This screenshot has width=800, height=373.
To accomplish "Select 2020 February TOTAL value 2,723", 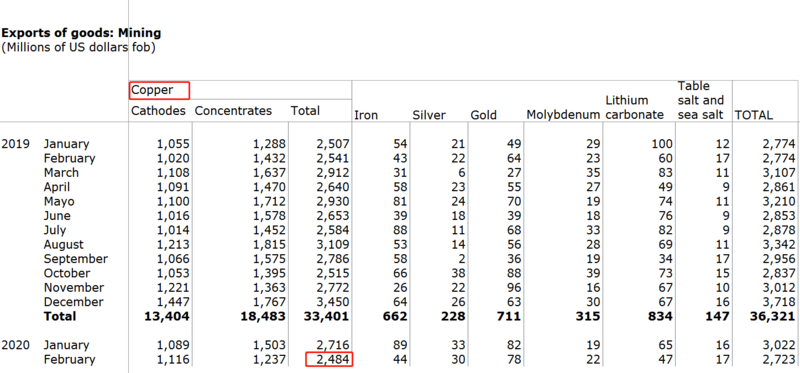I will (x=779, y=360).
